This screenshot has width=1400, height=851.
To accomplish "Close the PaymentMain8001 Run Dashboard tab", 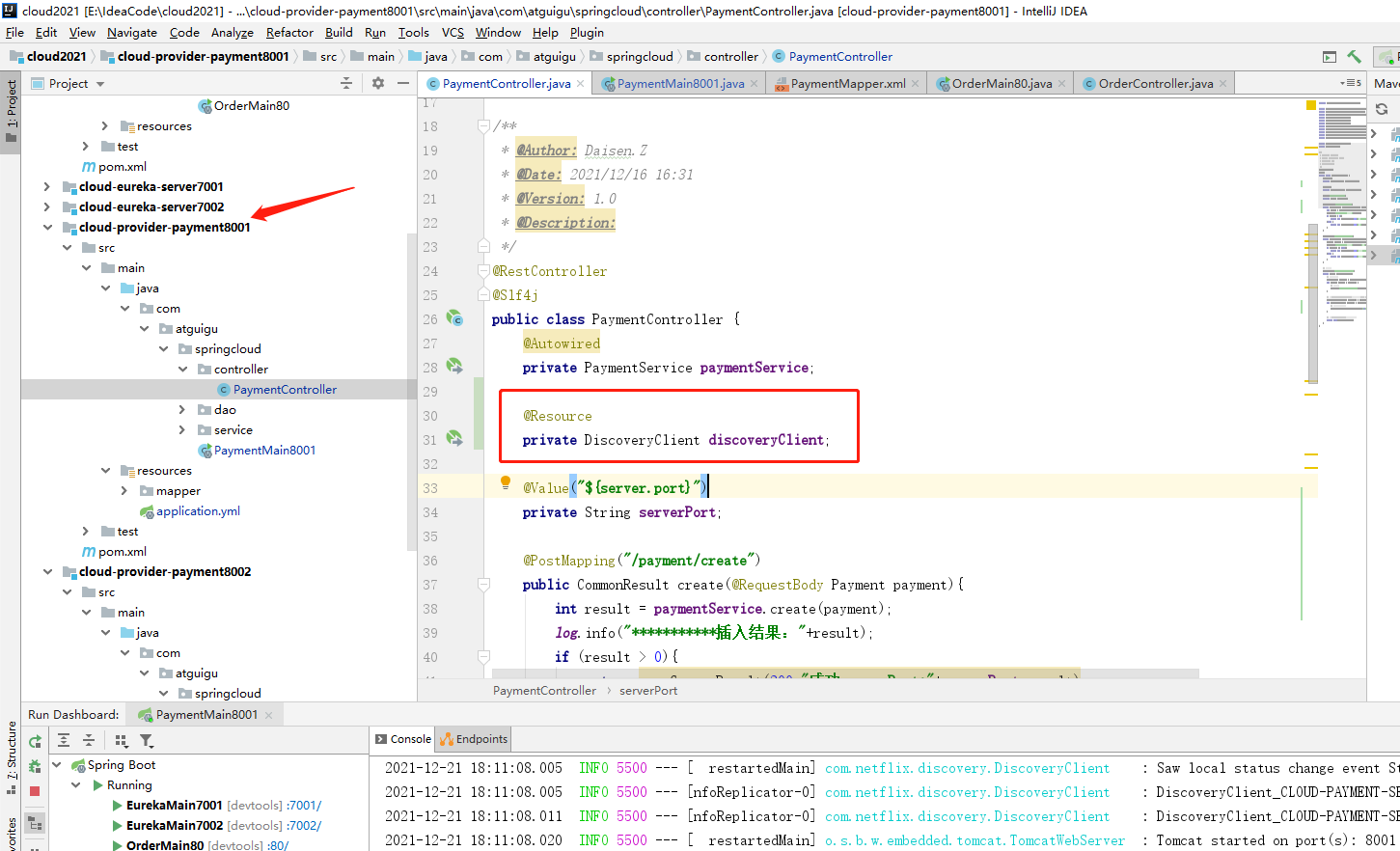I will coord(268,715).
